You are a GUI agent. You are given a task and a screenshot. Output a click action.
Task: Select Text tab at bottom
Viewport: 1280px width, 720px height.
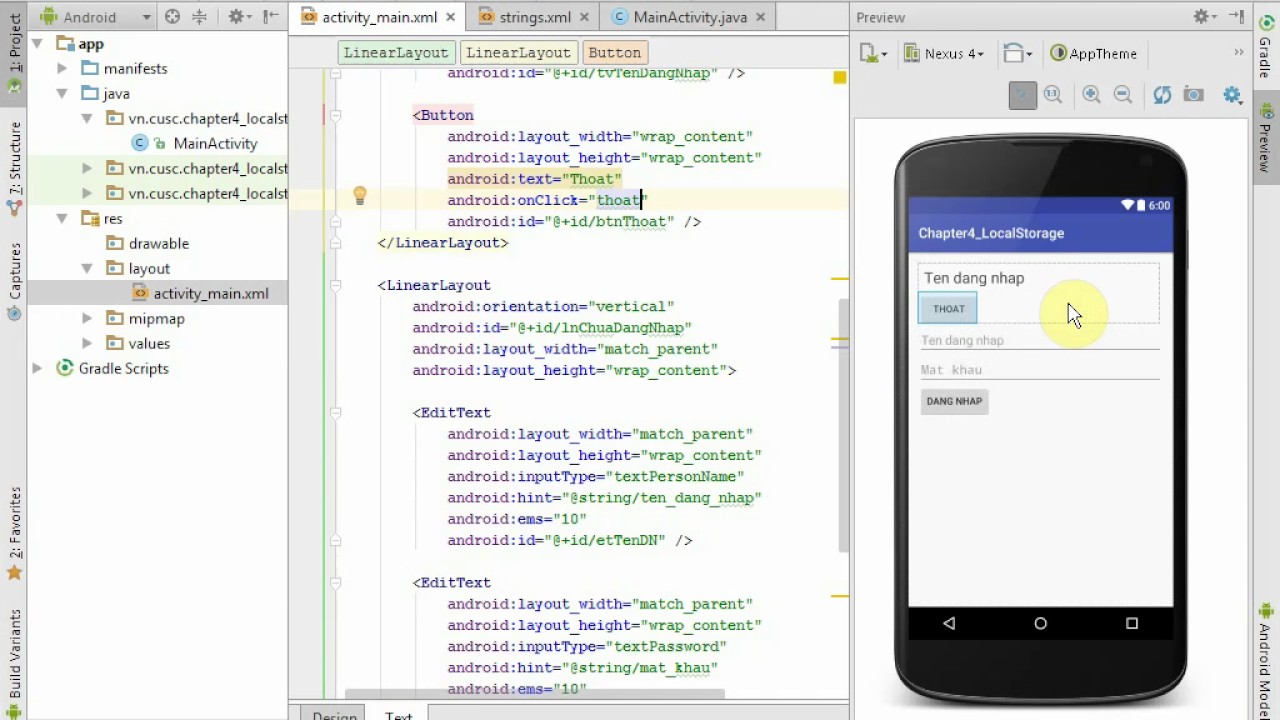pos(399,716)
